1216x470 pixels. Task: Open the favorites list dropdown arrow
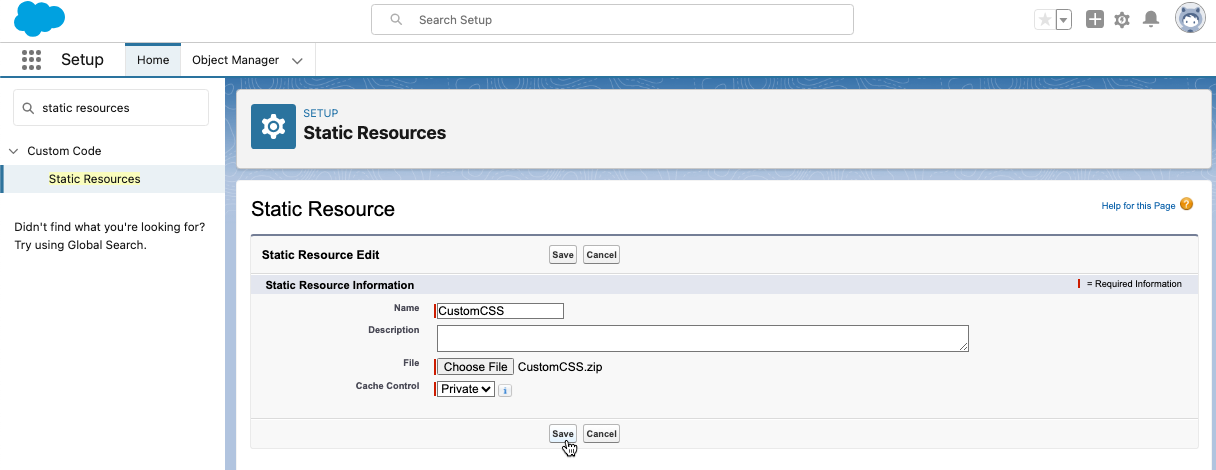tap(1063, 20)
